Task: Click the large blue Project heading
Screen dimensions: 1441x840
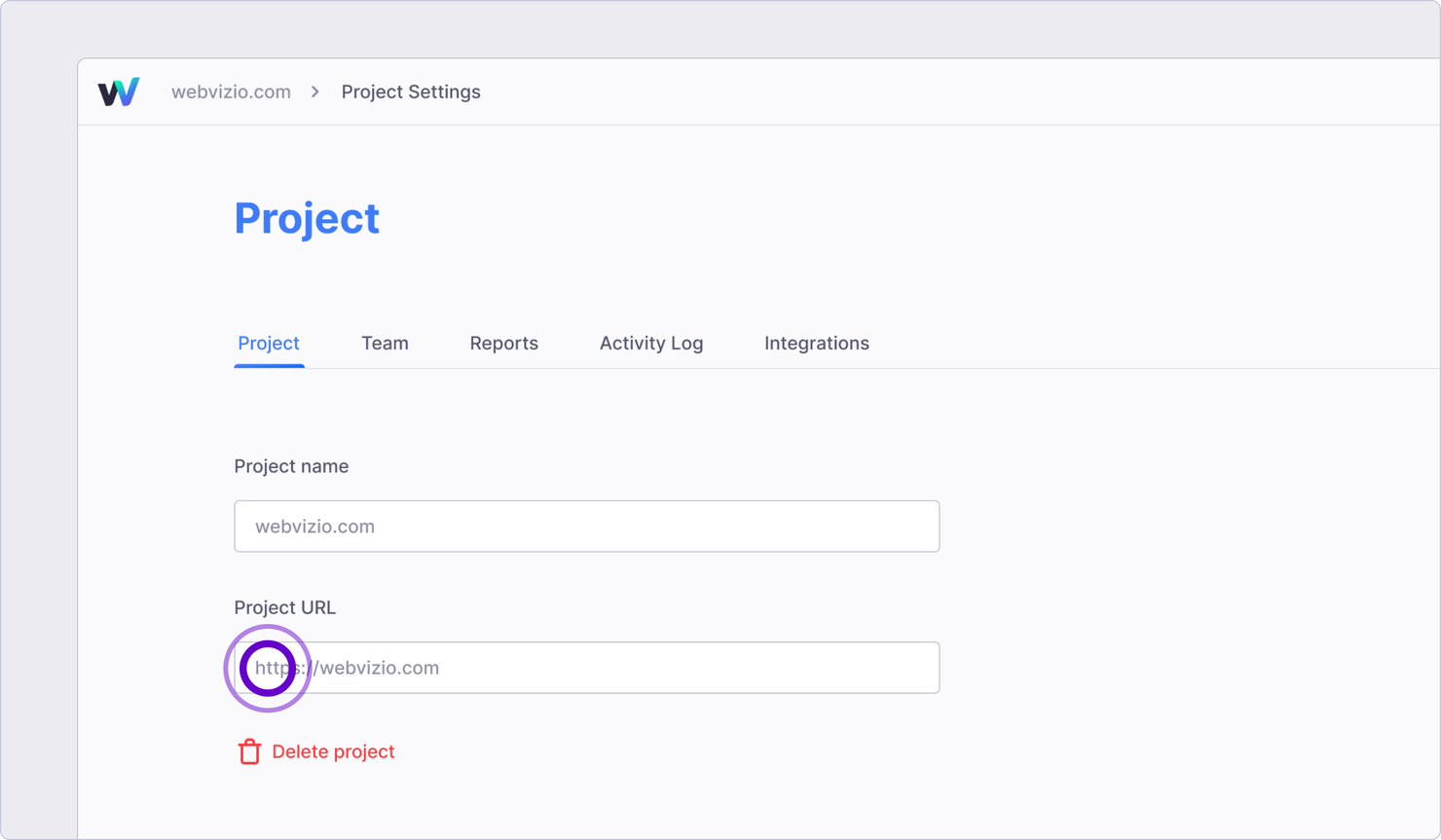Action: coord(307,218)
